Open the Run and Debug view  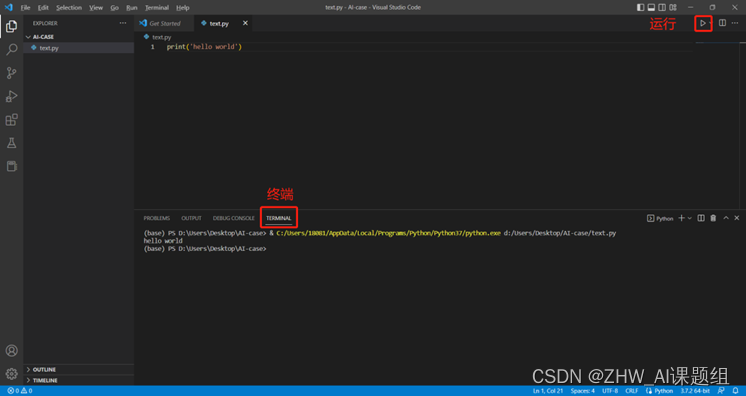click(11, 96)
